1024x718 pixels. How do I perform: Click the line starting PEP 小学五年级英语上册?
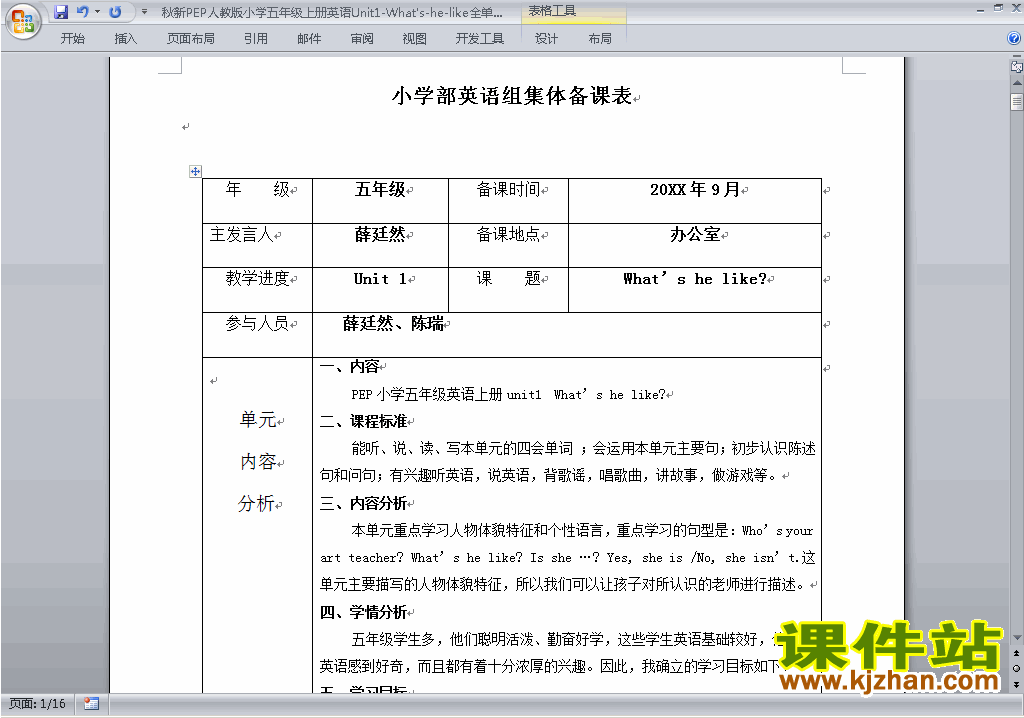[509, 395]
